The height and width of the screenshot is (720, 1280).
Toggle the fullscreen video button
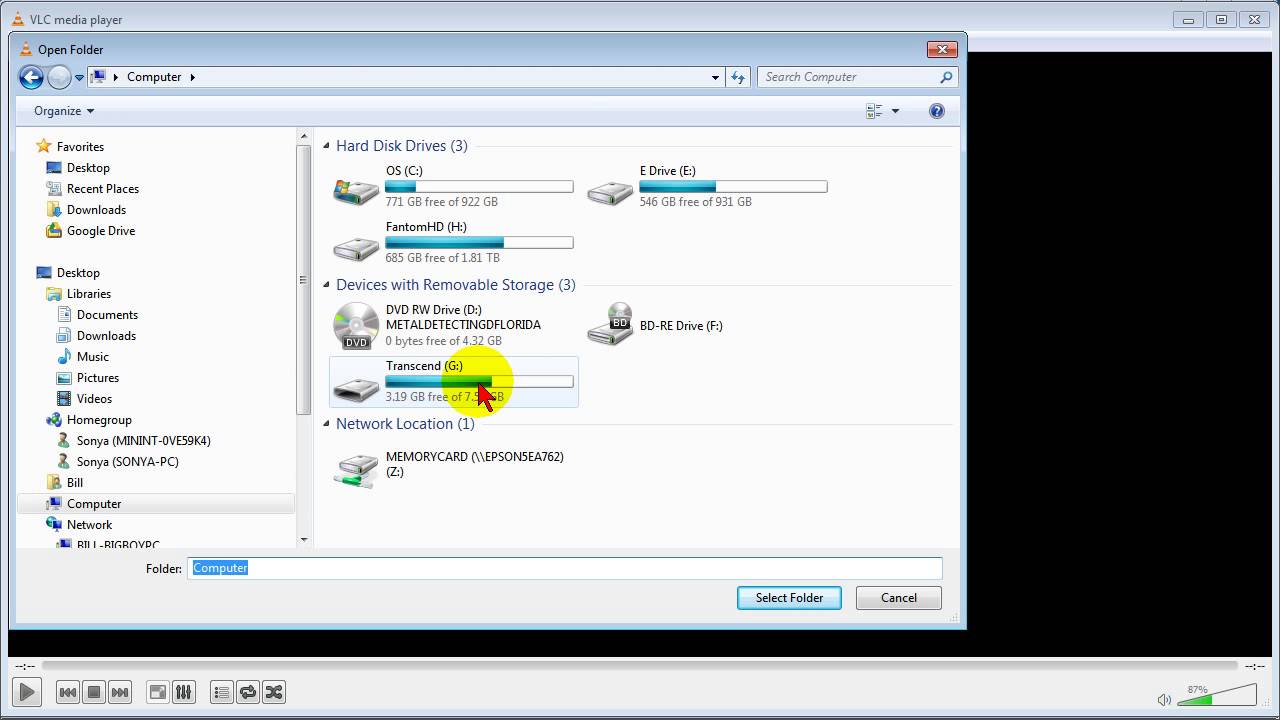155,691
